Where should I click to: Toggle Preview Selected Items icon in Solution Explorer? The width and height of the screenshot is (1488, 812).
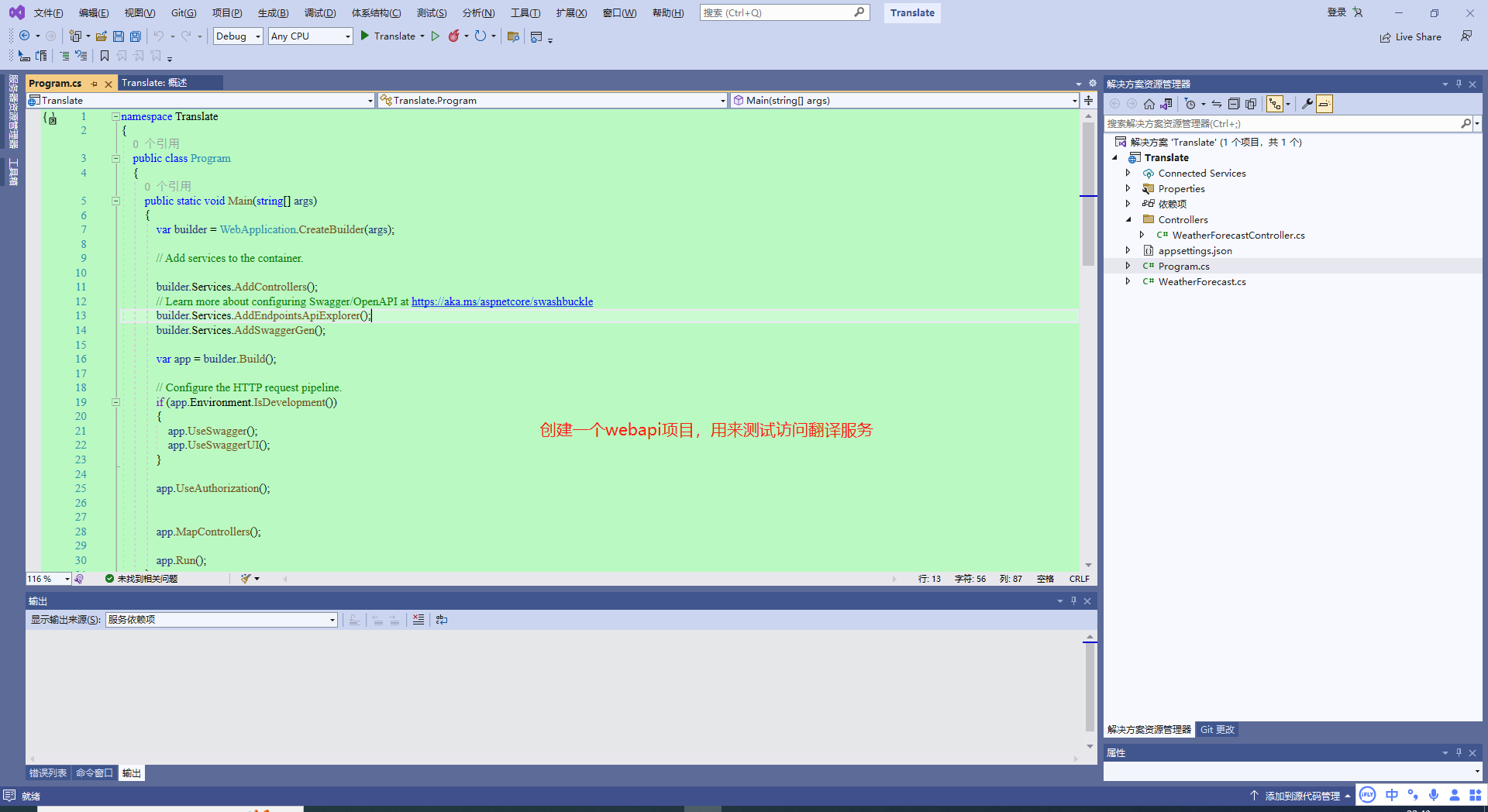pyautogui.click(x=1324, y=104)
